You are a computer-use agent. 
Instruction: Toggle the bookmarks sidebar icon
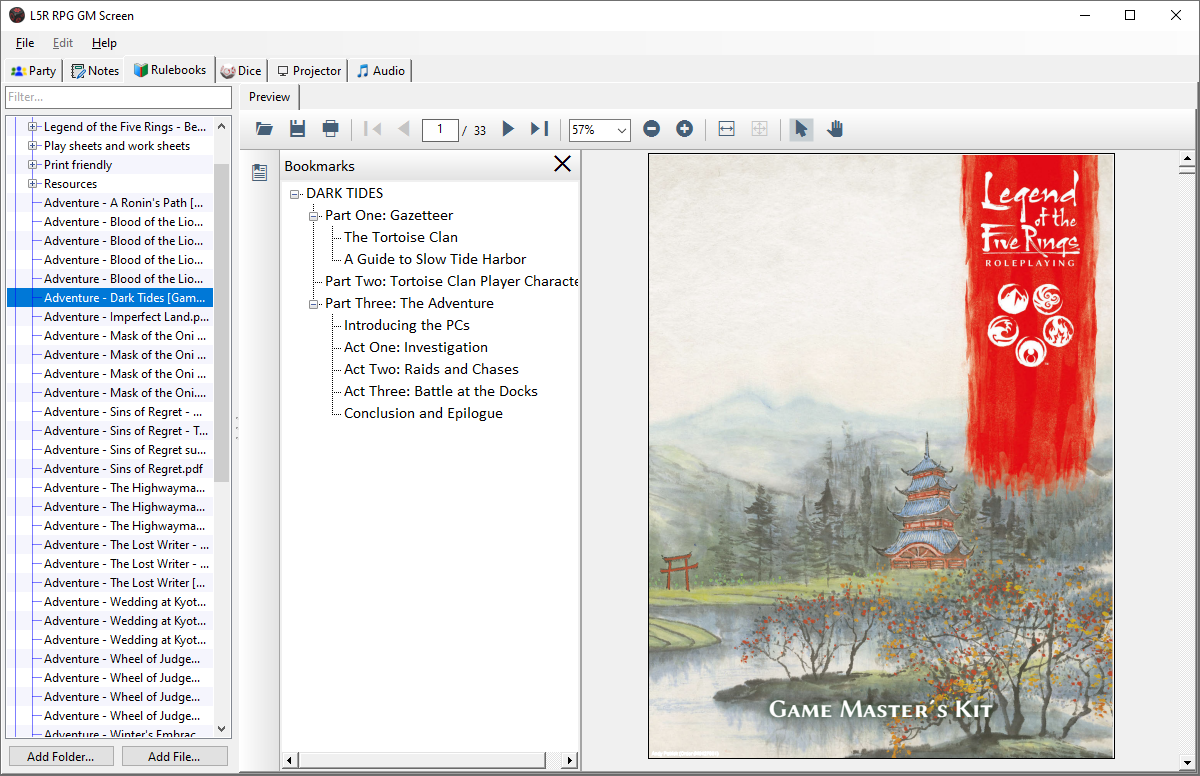259,172
